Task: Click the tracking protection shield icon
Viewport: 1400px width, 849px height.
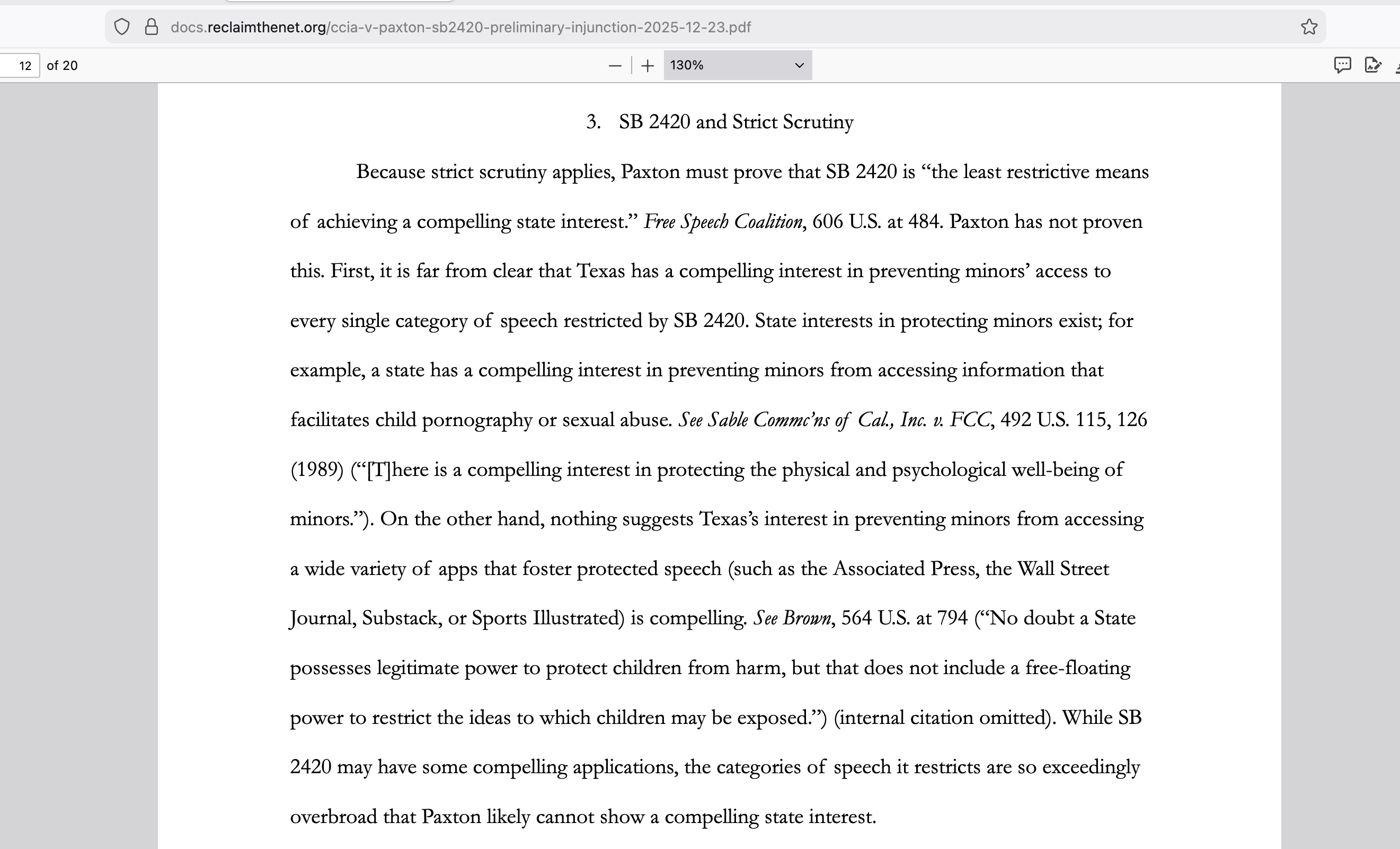Action: click(x=121, y=26)
